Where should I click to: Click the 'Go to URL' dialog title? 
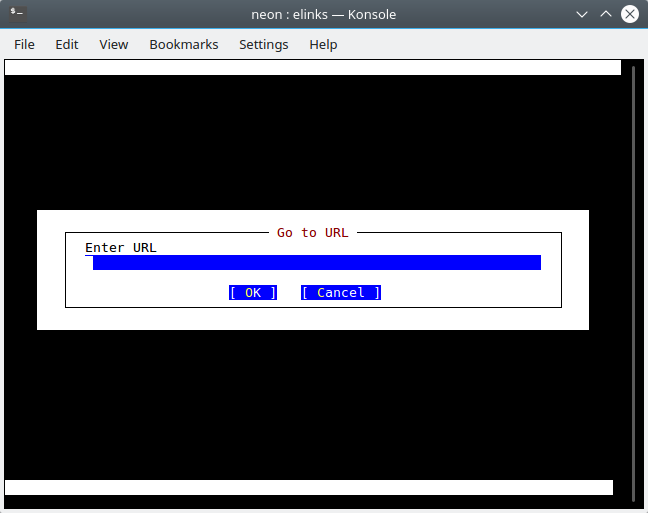(x=312, y=233)
